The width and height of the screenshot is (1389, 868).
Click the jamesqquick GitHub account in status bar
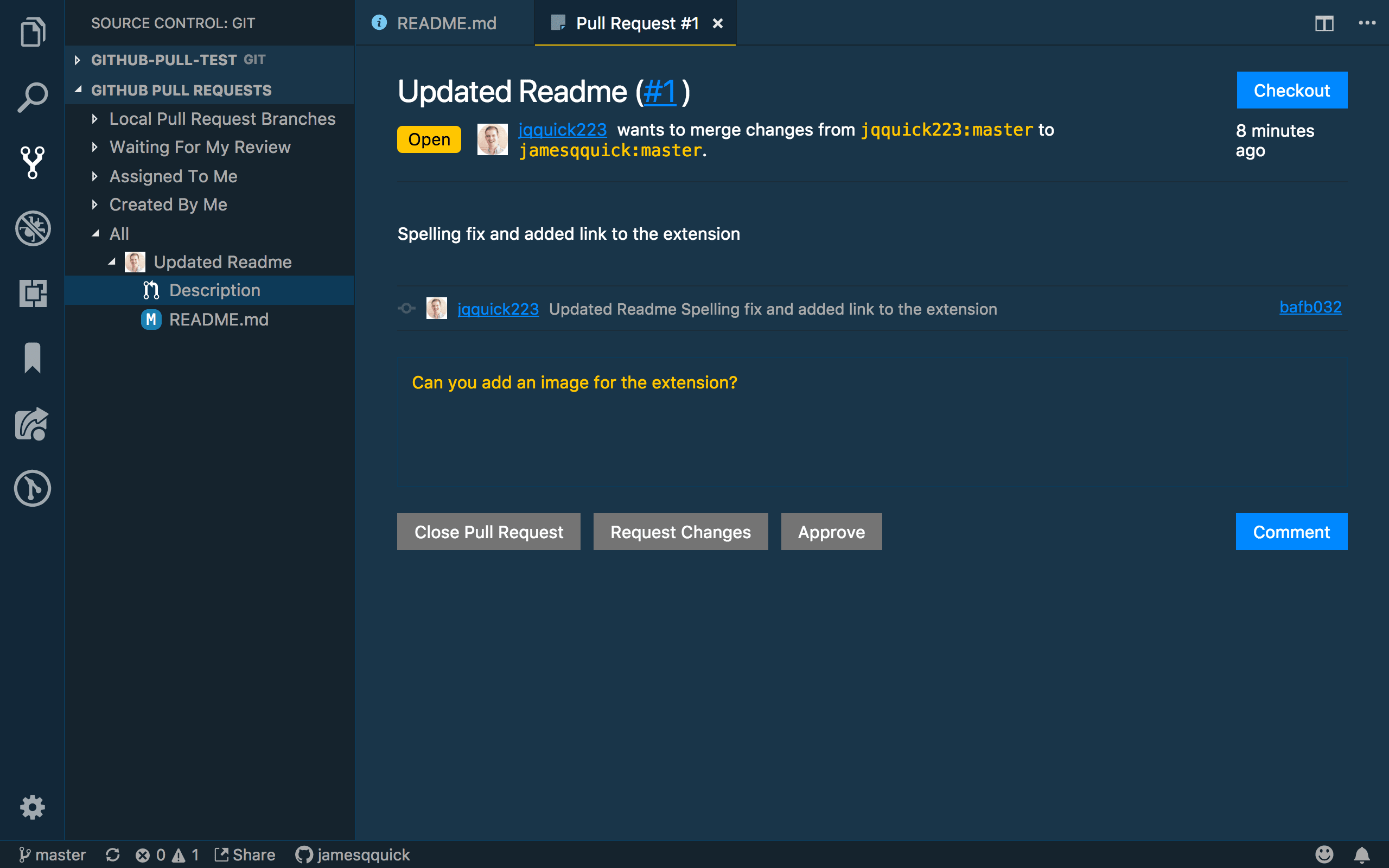click(x=353, y=855)
